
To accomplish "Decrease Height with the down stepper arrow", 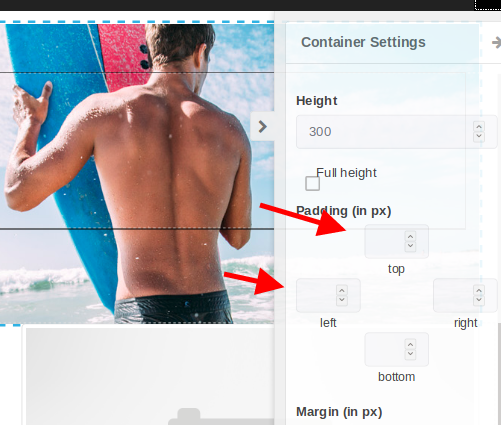I will pos(479,136).
